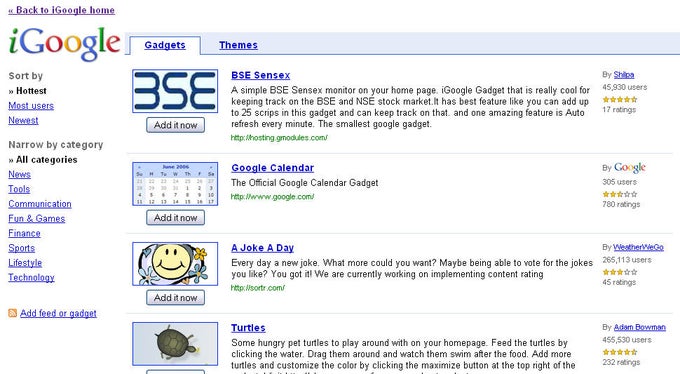This screenshot has height=374, width=680.
Task: Click the star rating for Google Calendar
Action: (x=620, y=194)
